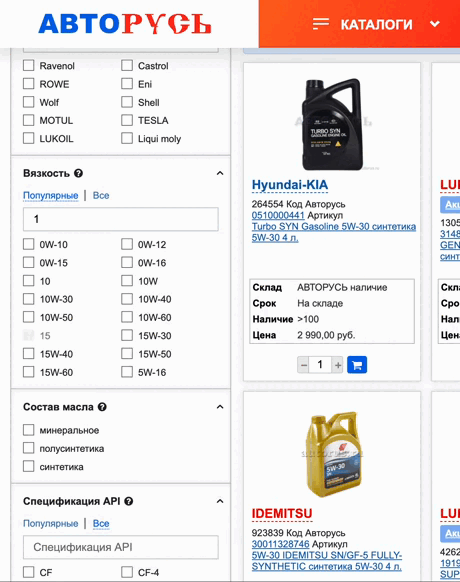The image size is (460, 582).
Task: Filter by 10W-30 viscosity
Action: point(29,299)
